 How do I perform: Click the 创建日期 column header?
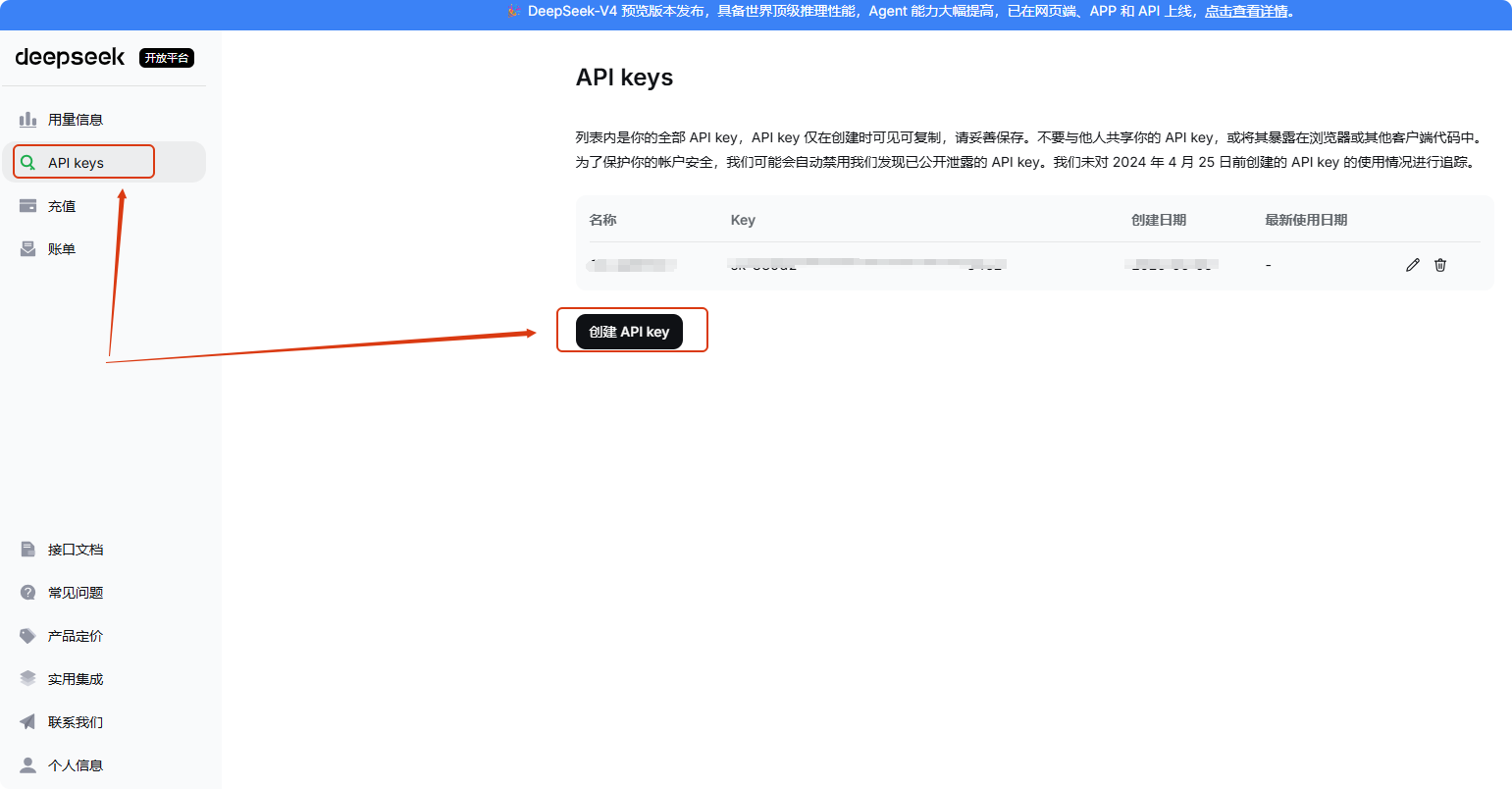point(1159,220)
